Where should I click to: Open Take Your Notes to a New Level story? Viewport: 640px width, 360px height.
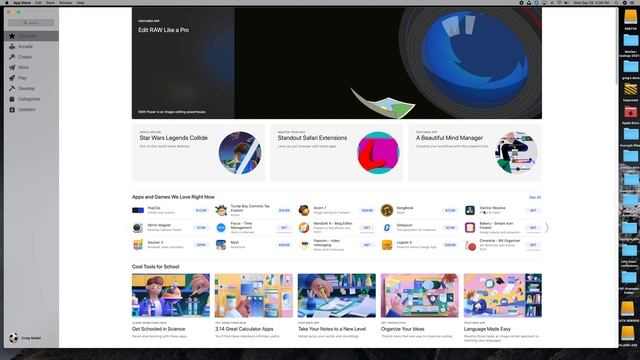[337, 306]
